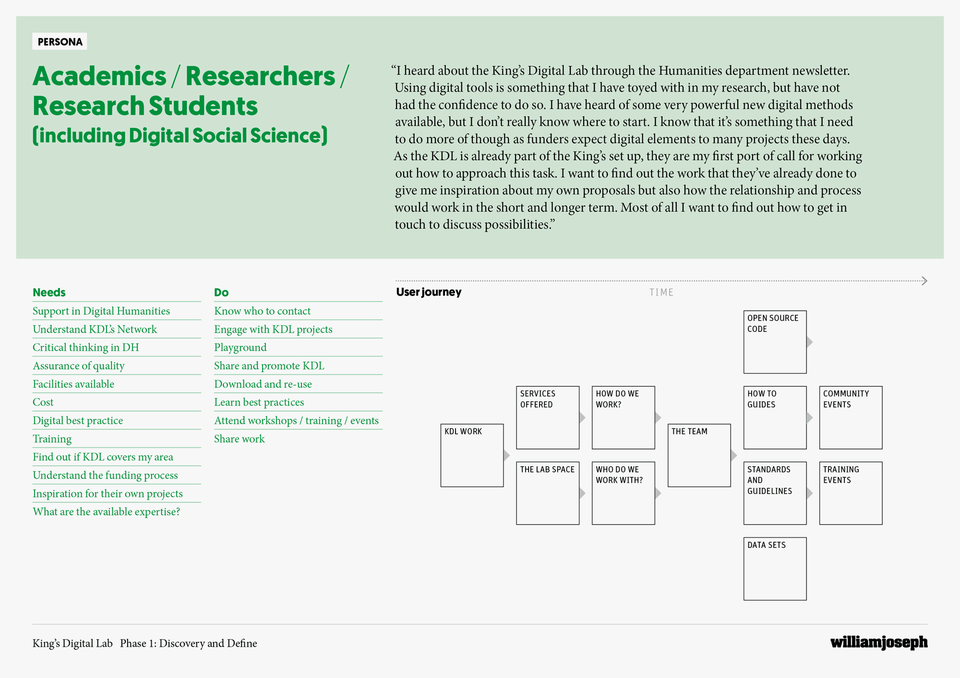Select 'Facilities available' row
Image resolution: width=960 pixels, height=678 pixels.
[x=116, y=384]
